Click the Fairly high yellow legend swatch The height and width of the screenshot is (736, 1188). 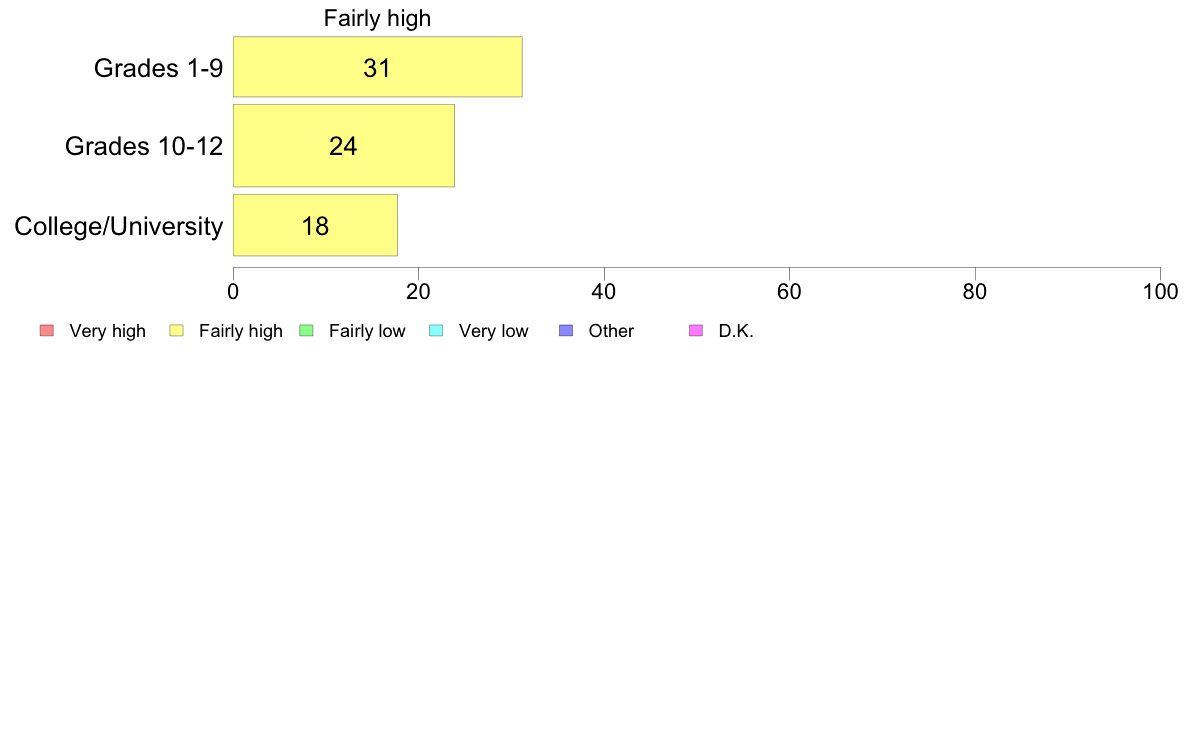pyautogui.click(x=177, y=330)
